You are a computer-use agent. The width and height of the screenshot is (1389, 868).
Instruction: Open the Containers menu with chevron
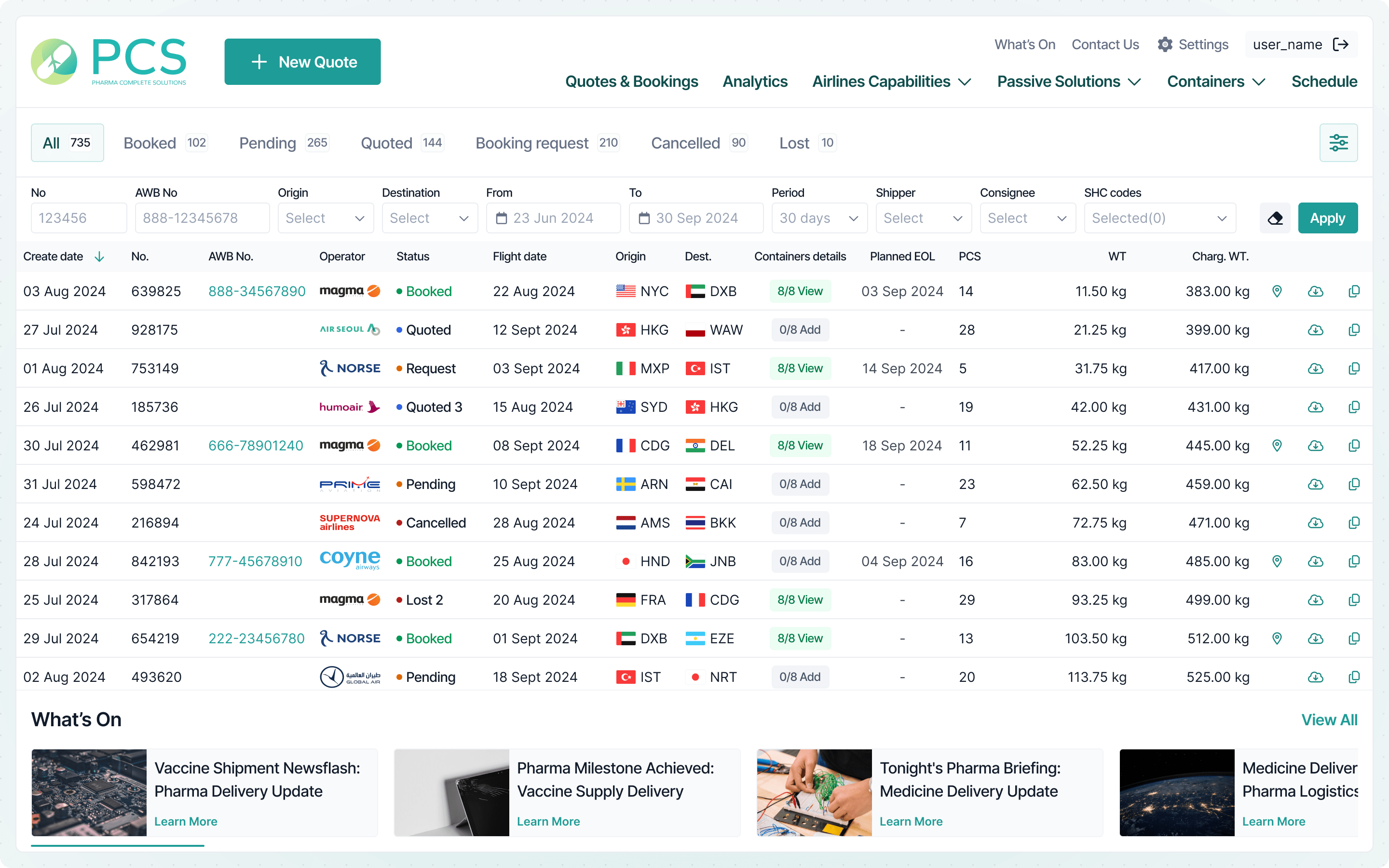coord(1216,81)
